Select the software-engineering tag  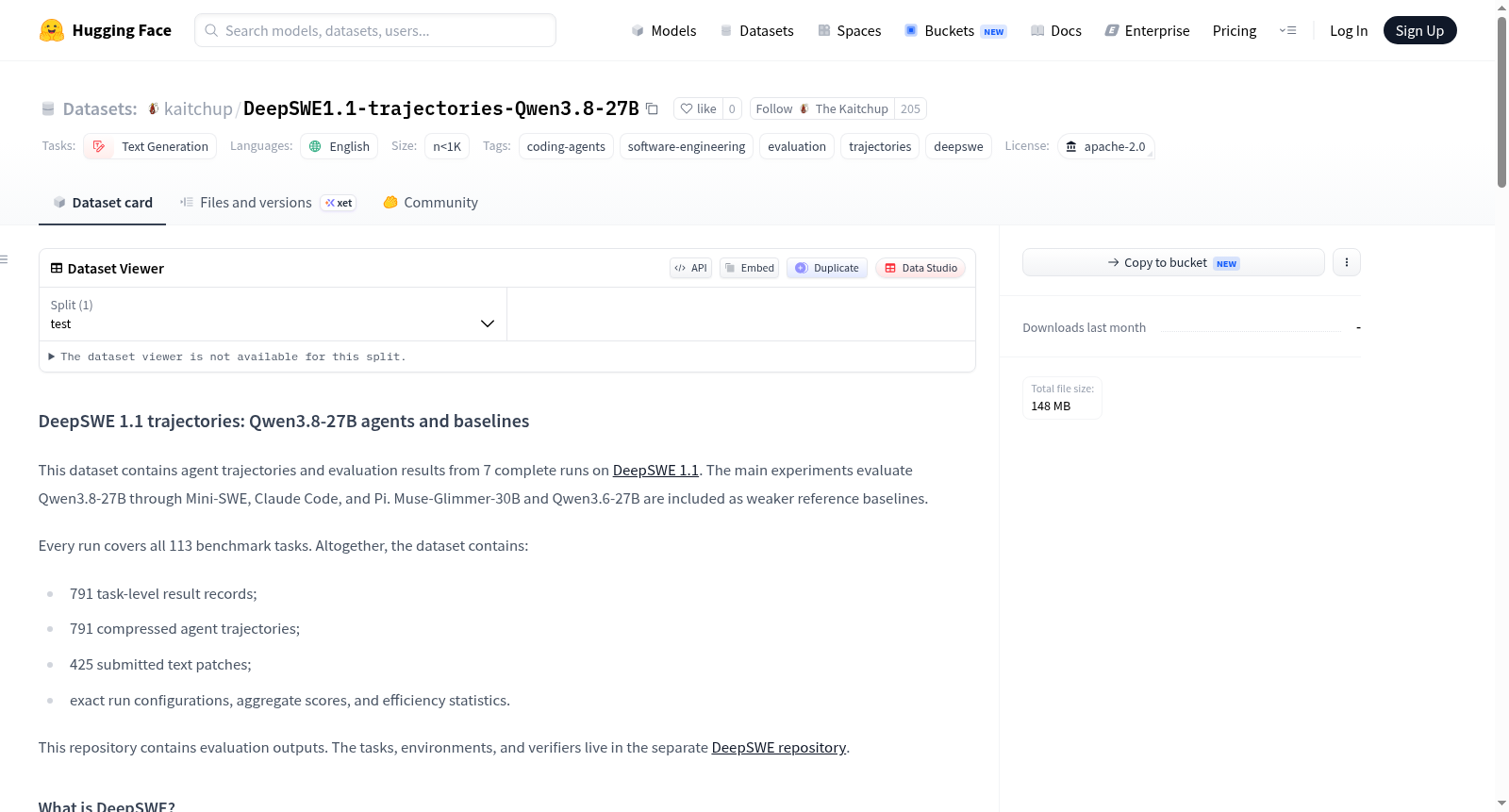[x=687, y=146]
